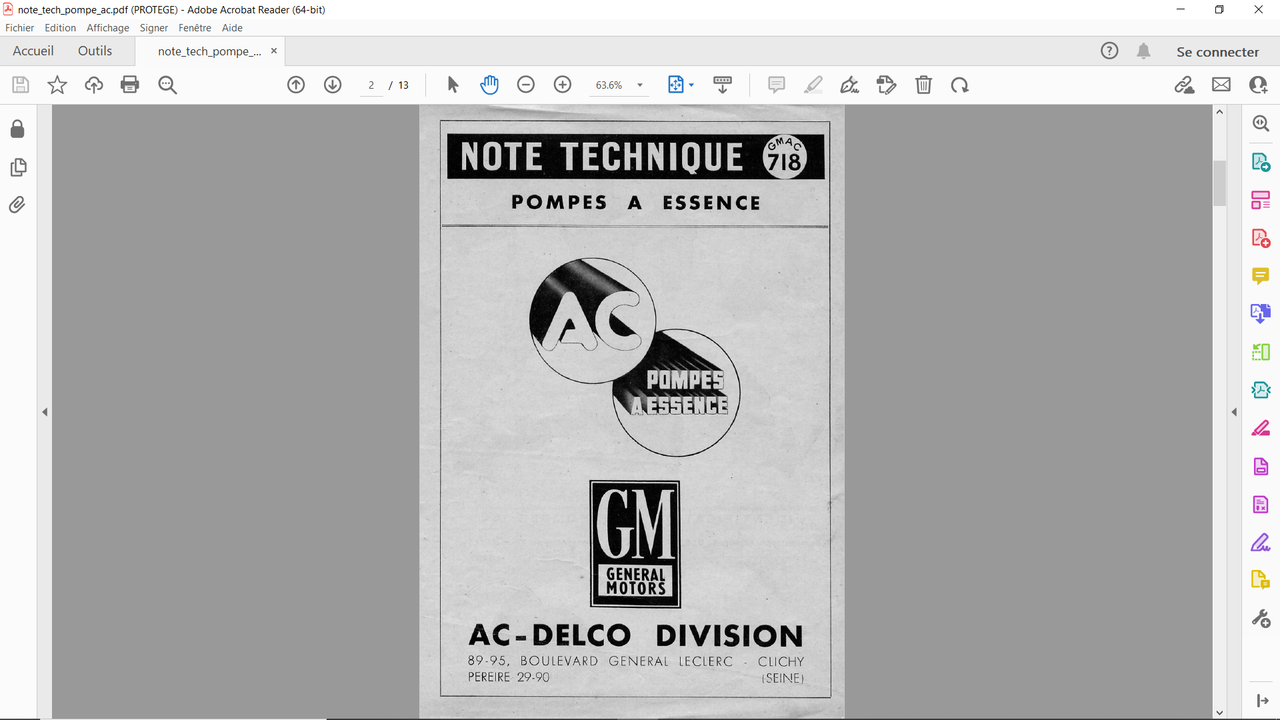Show notifications with the bell icon
This screenshot has height=720, width=1280.
1144,51
